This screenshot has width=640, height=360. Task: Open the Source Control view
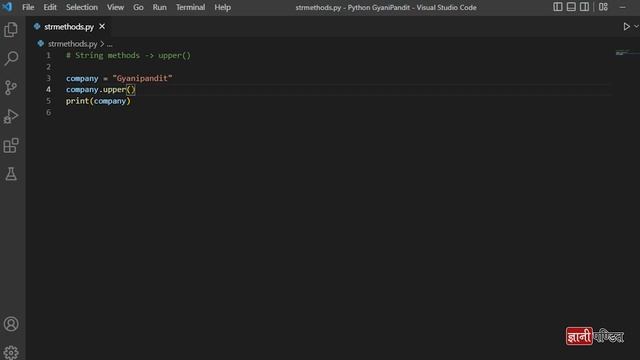point(11,87)
